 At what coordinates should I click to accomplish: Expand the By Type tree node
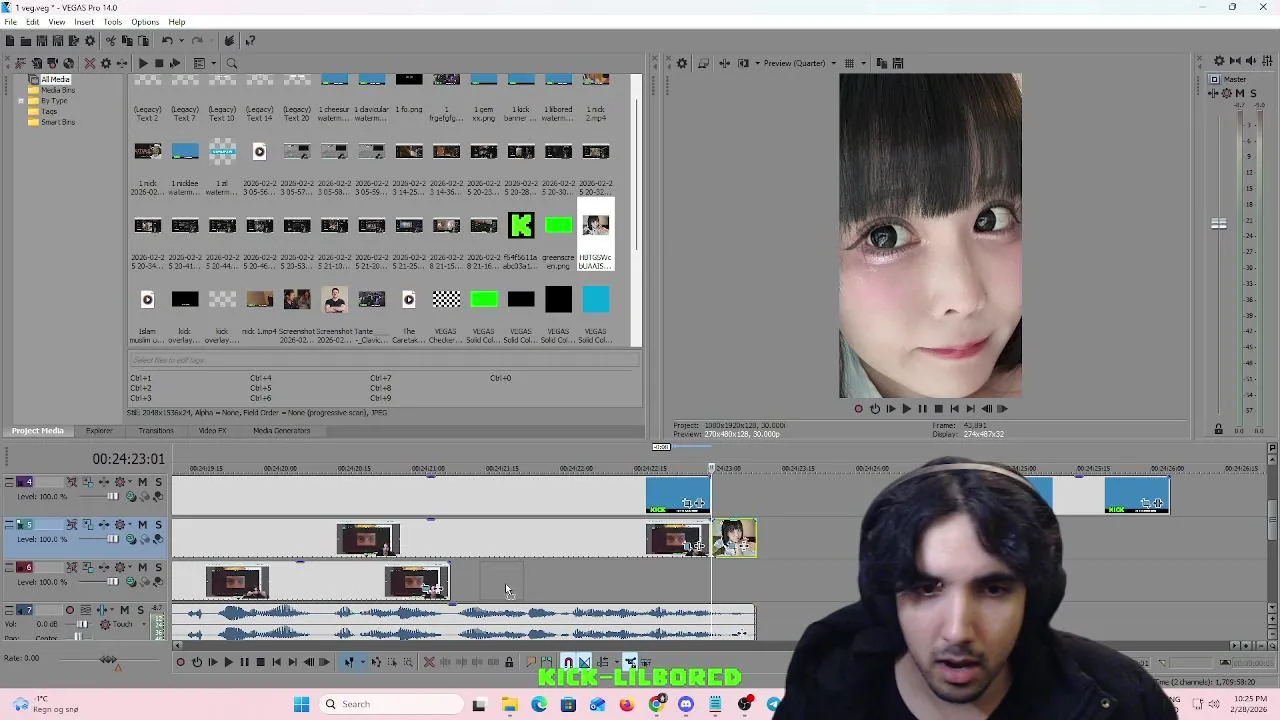(x=21, y=101)
